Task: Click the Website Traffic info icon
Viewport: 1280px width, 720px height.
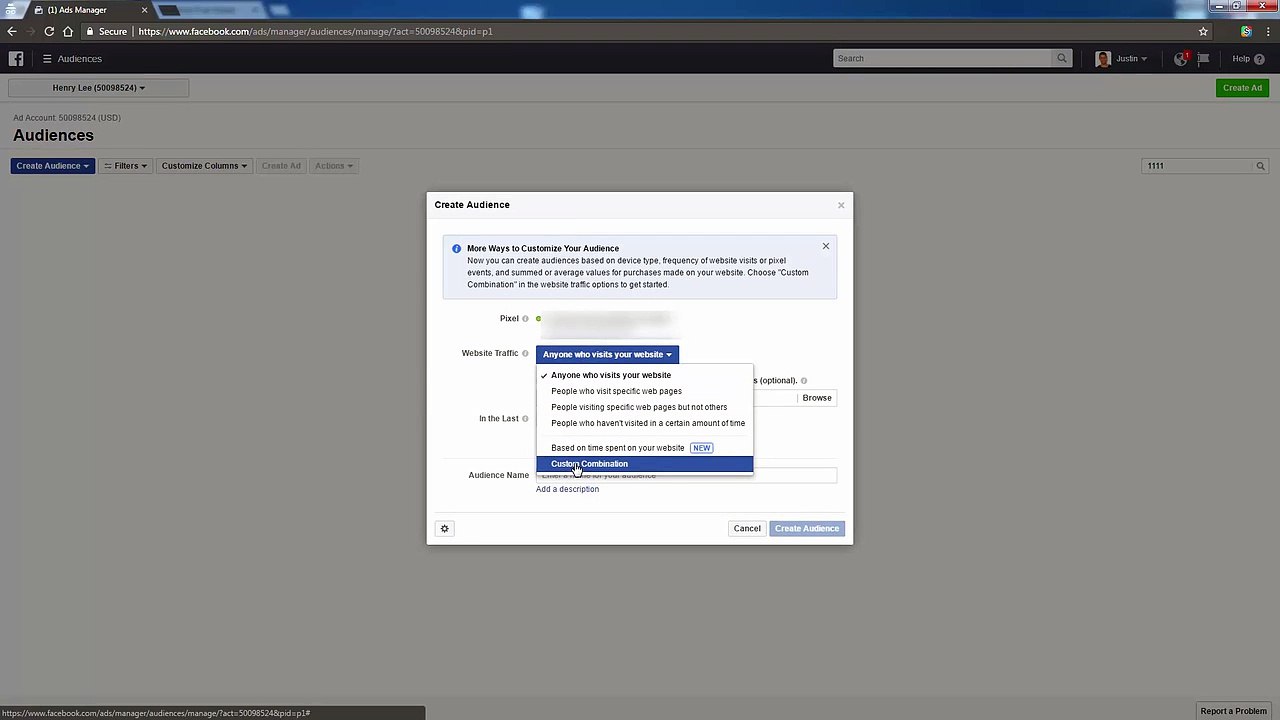Action: pos(525,354)
